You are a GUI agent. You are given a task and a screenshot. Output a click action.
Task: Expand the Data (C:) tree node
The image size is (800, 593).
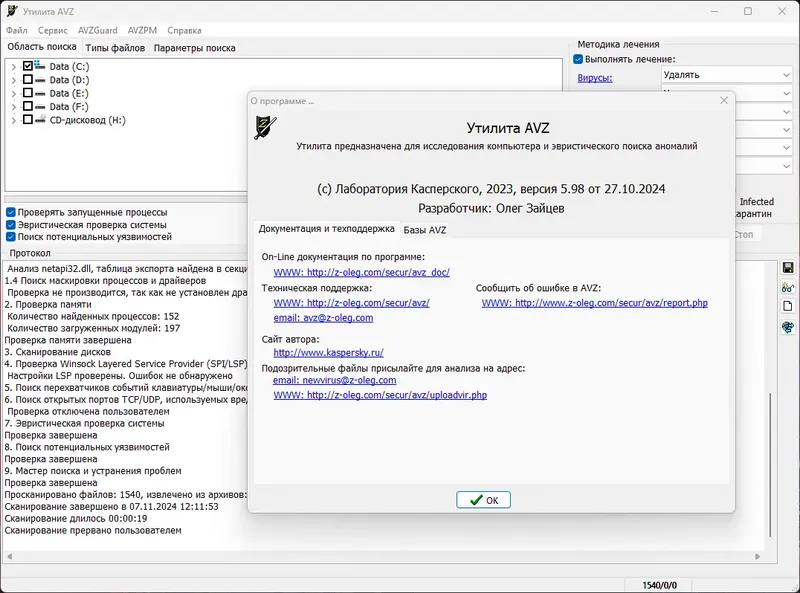tap(14, 67)
